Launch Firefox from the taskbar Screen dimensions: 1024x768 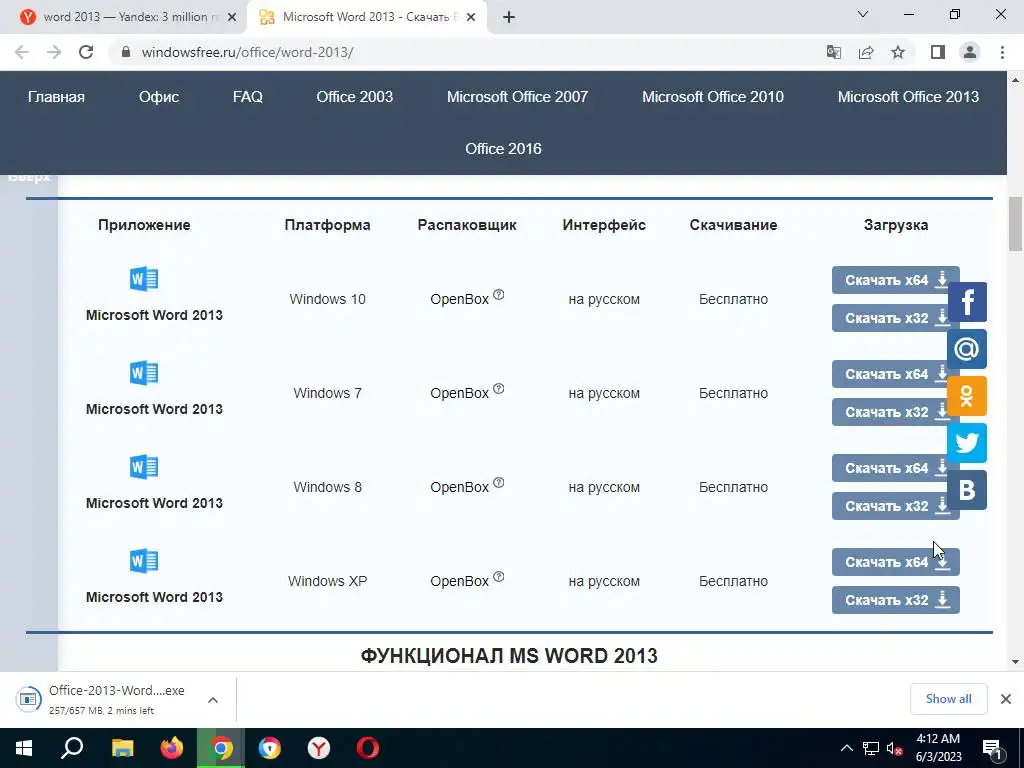pos(172,748)
